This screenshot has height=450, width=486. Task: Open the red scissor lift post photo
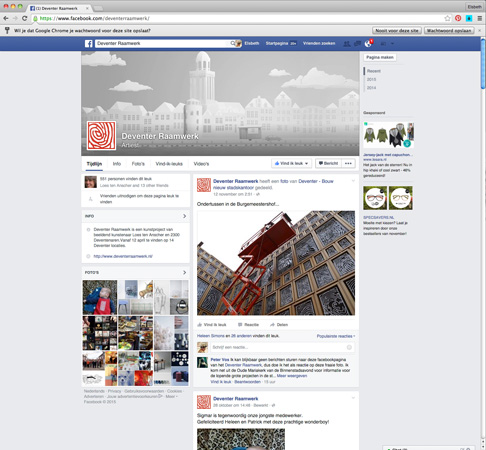(276, 263)
